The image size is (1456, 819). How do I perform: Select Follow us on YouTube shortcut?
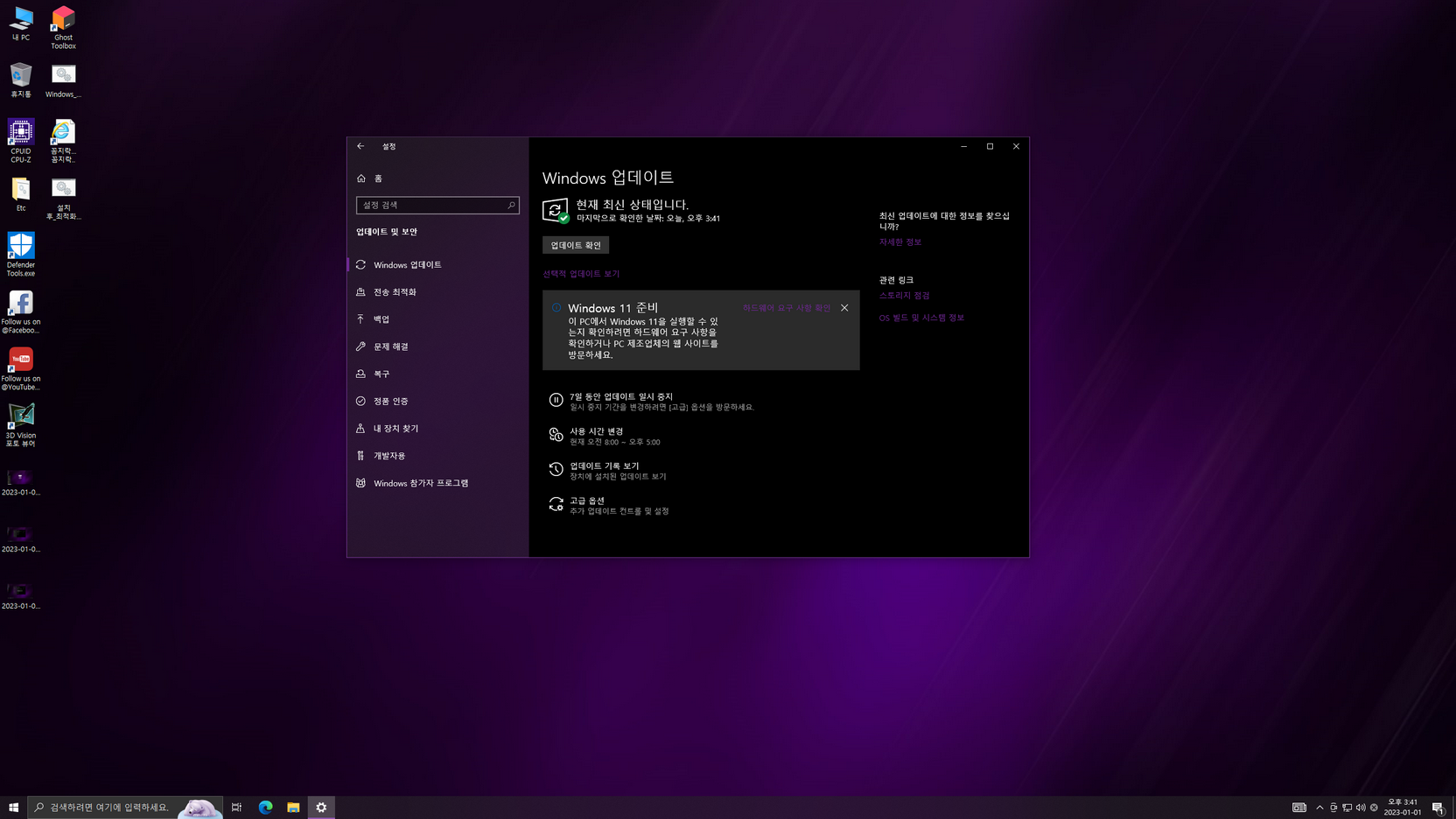(21, 368)
